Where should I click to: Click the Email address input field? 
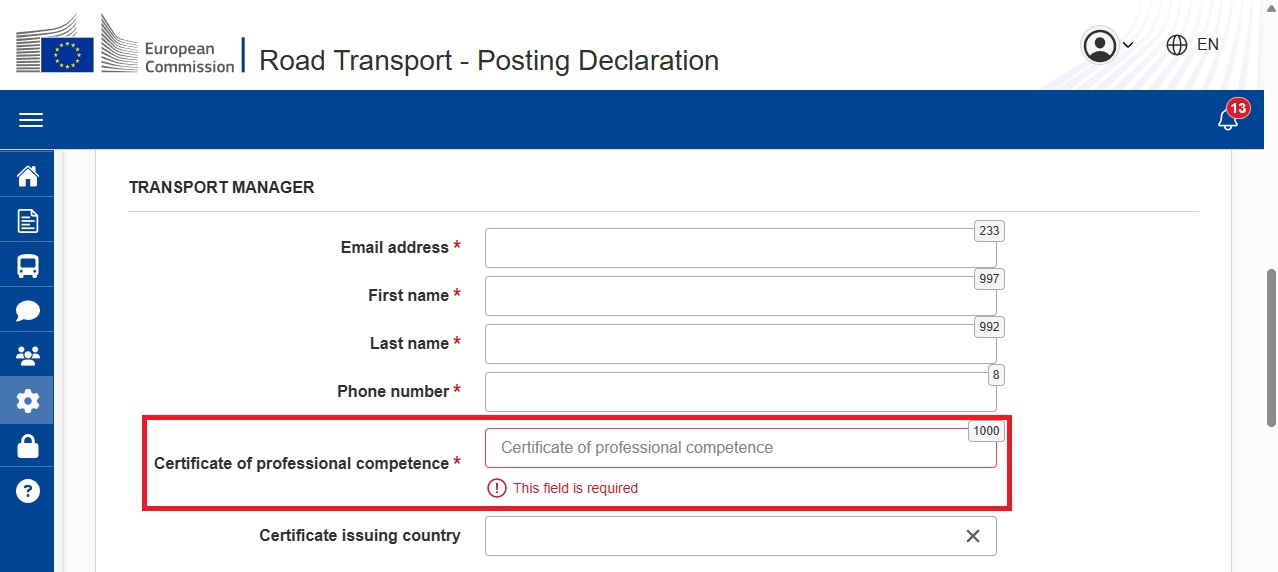pos(740,248)
